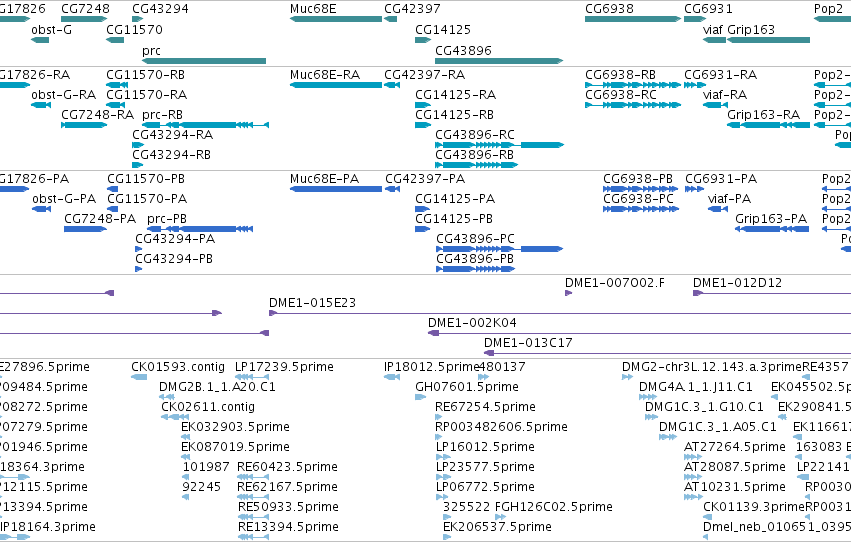Select the Grip163-PA protein label
The height and width of the screenshot is (542, 851).
(x=771, y=219)
